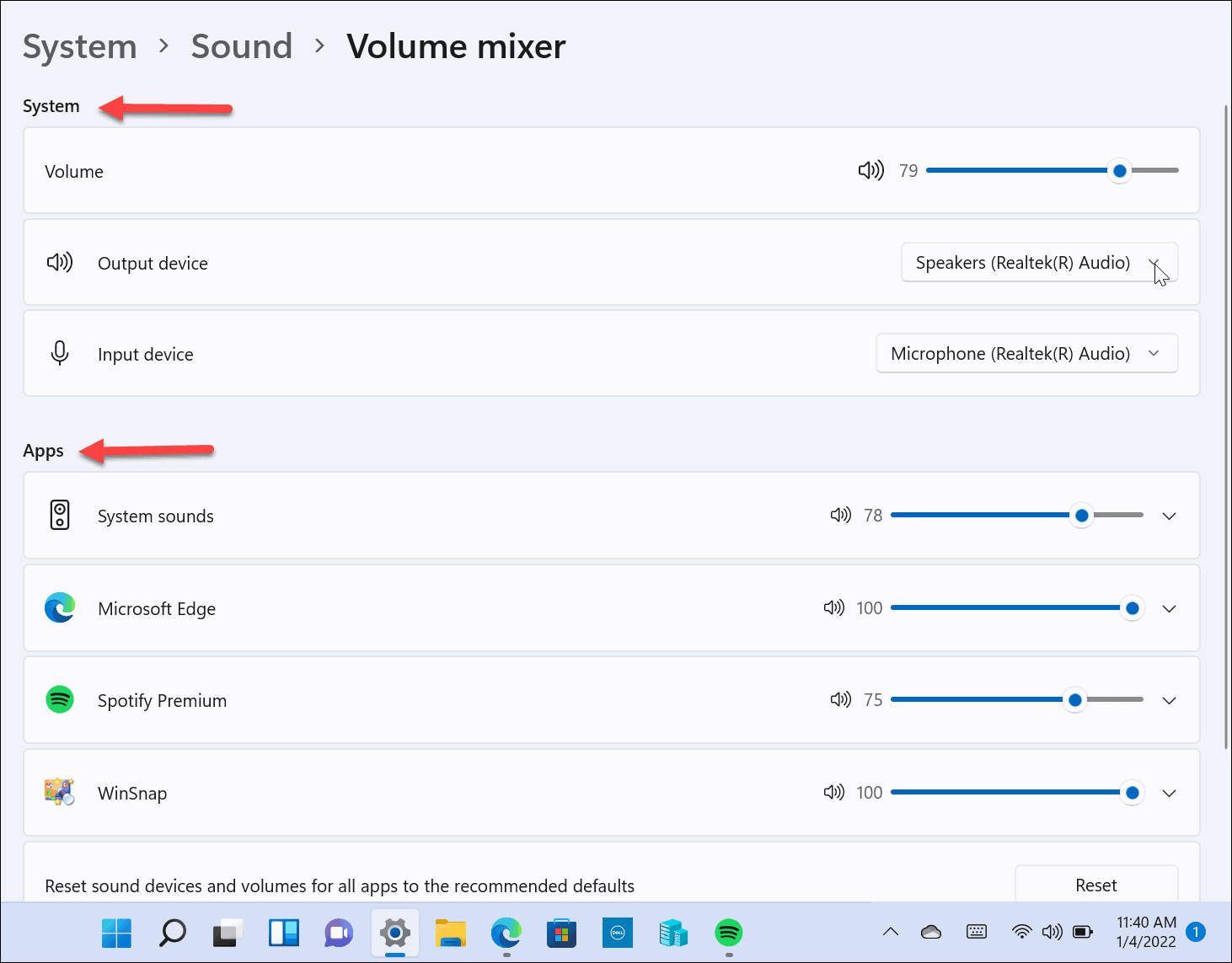Expand the Spotify Premium volume options
The image size is (1232, 963).
click(1169, 700)
